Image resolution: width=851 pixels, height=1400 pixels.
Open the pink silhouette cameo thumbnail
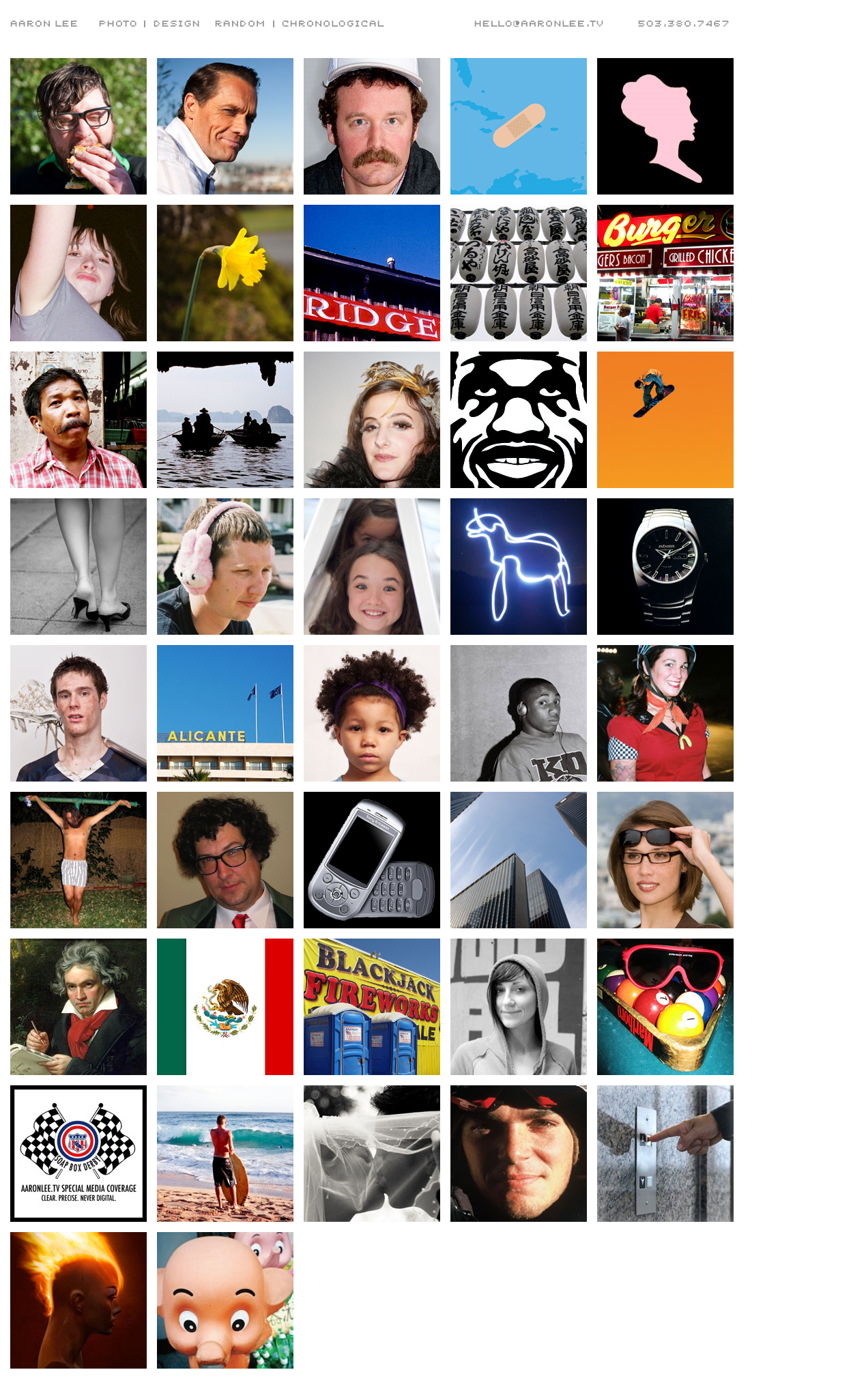tap(665, 126)
